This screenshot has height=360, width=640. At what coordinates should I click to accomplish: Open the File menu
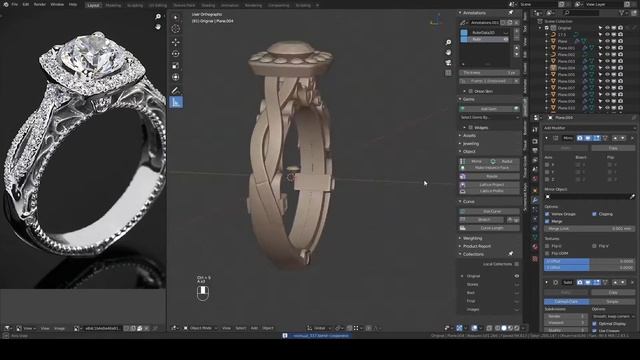pyautogui.click(x=15, y=4)
